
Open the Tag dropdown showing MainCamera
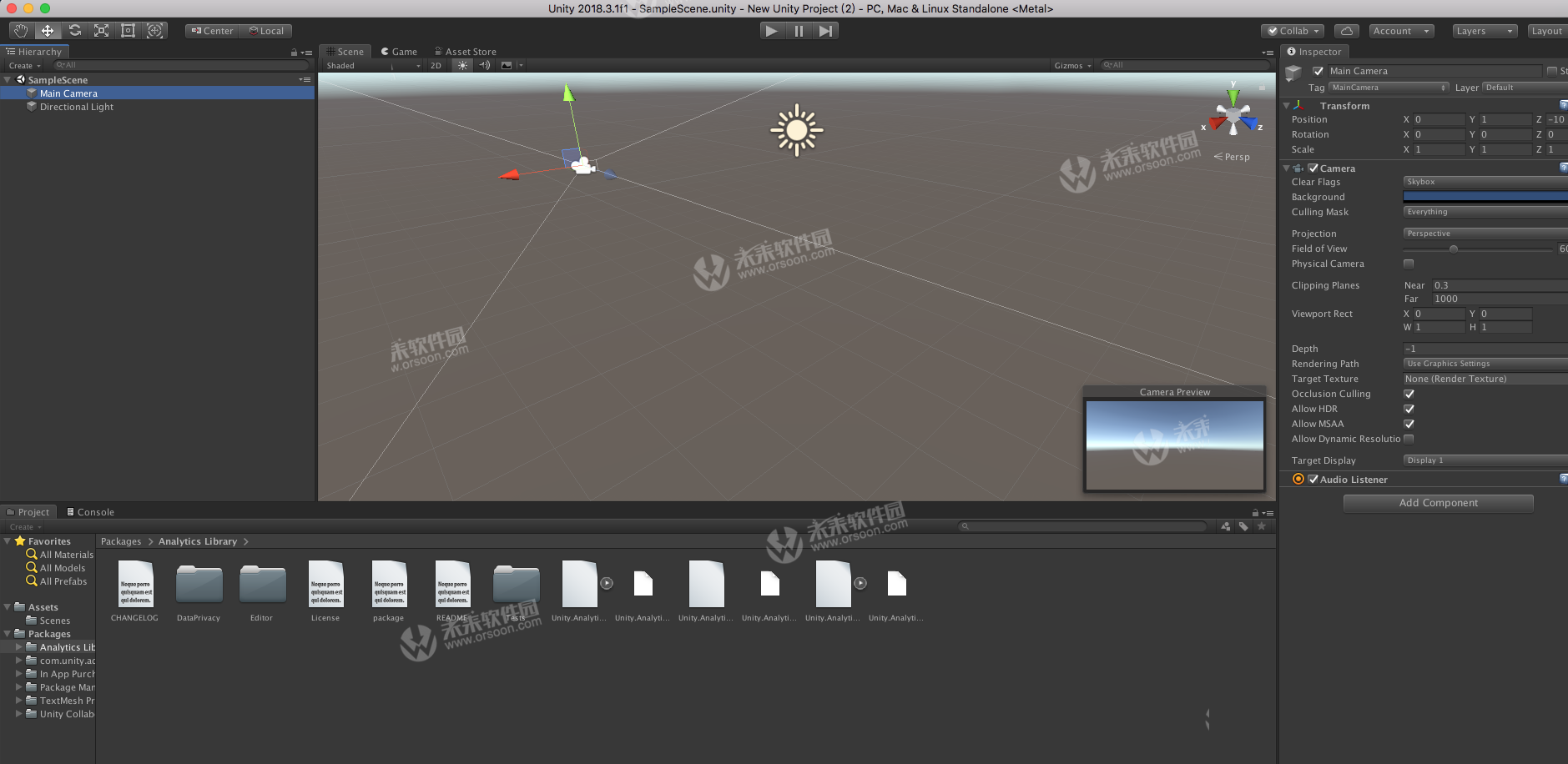[1389, 88]
